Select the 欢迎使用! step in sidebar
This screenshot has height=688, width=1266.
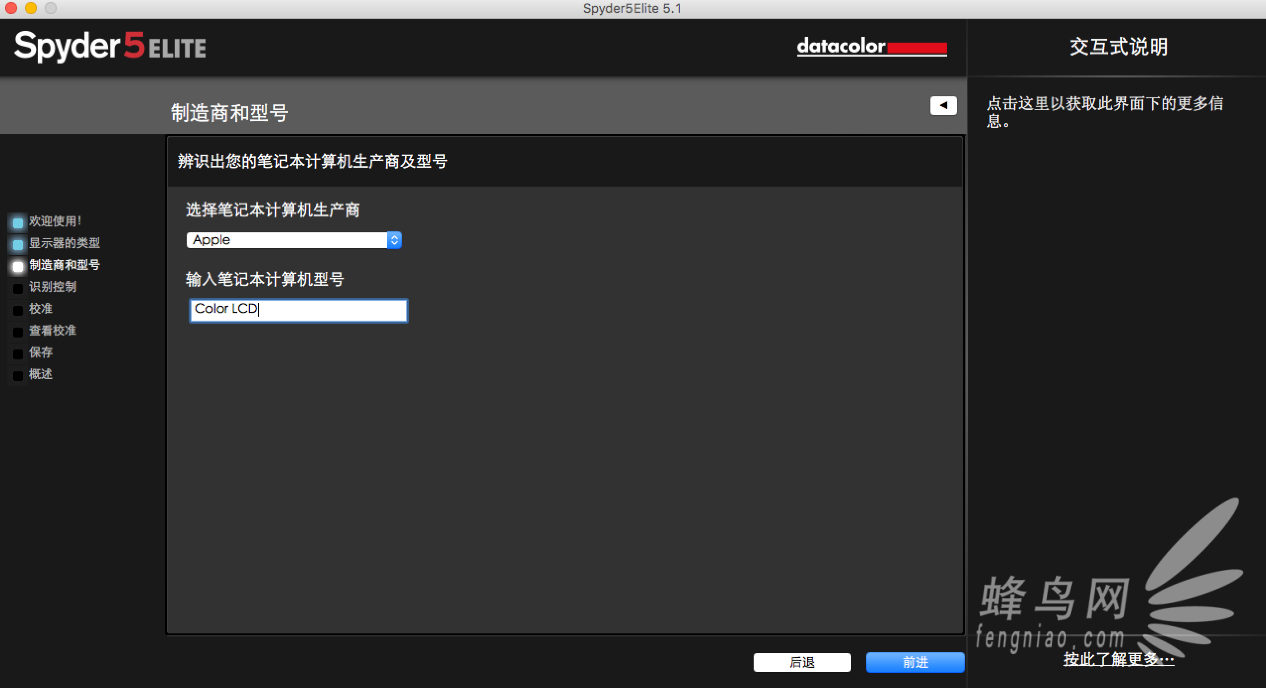[x=55, y=221]
